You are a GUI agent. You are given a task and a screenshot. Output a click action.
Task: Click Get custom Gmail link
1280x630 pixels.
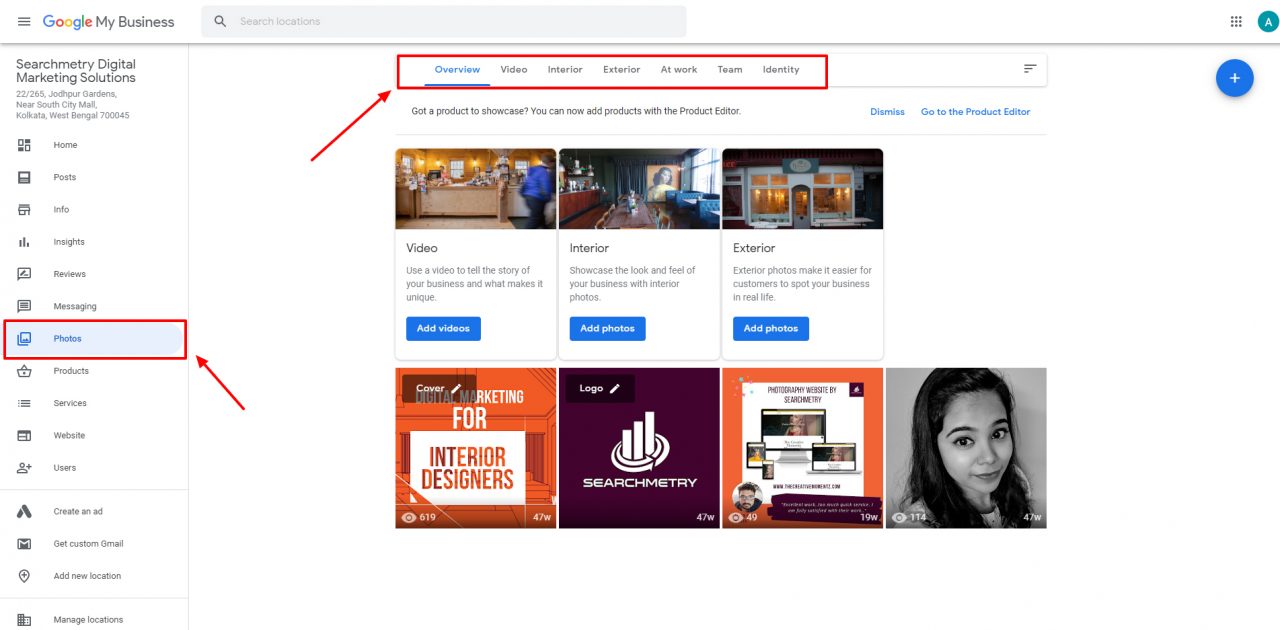88,544
